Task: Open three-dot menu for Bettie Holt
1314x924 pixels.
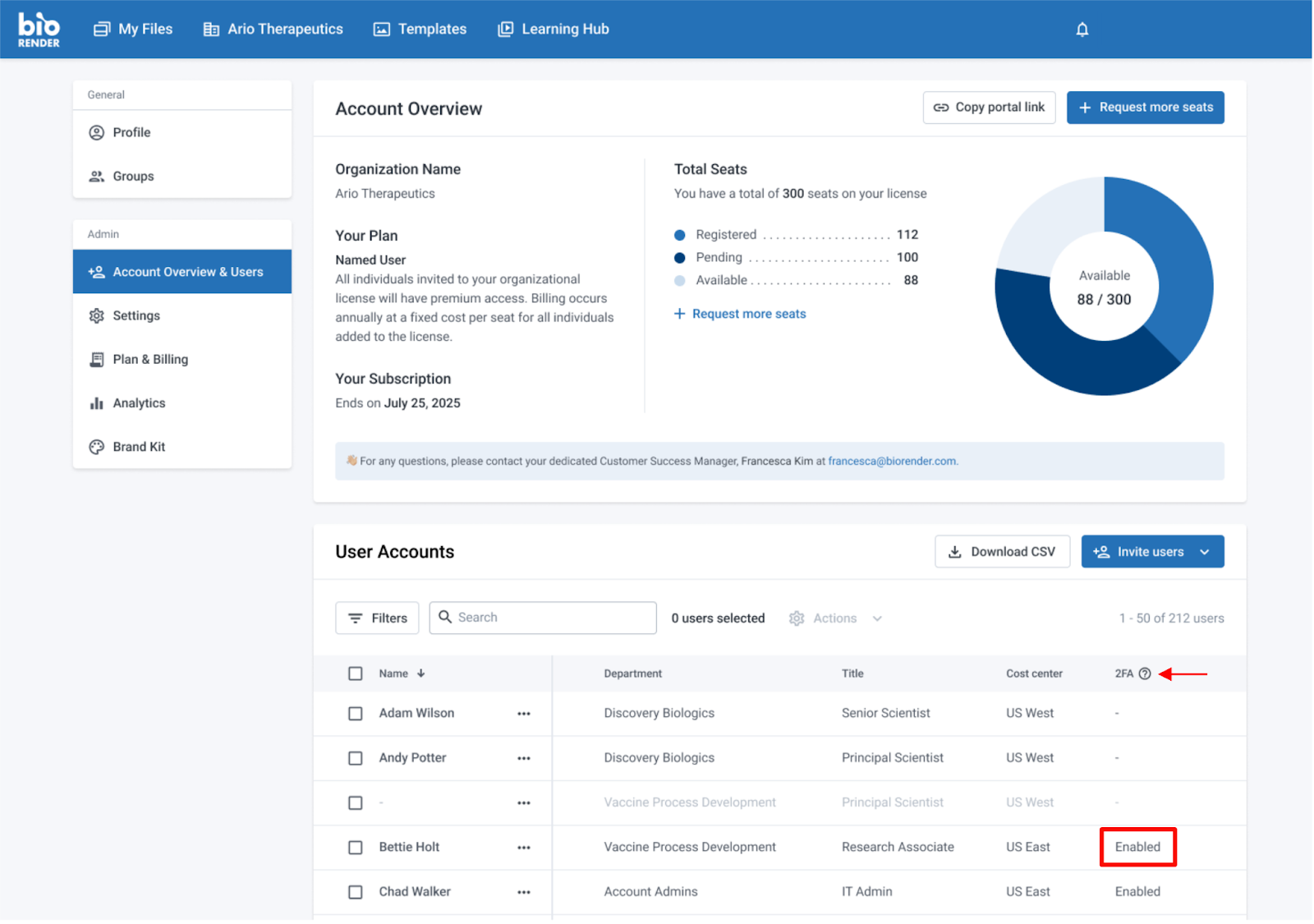Action: point(523,848)
